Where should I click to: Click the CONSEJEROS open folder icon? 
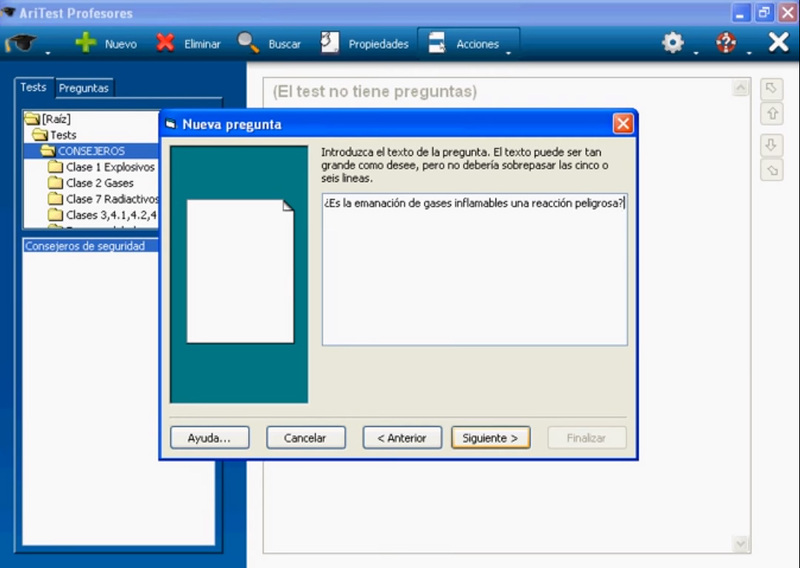[48, 151]
